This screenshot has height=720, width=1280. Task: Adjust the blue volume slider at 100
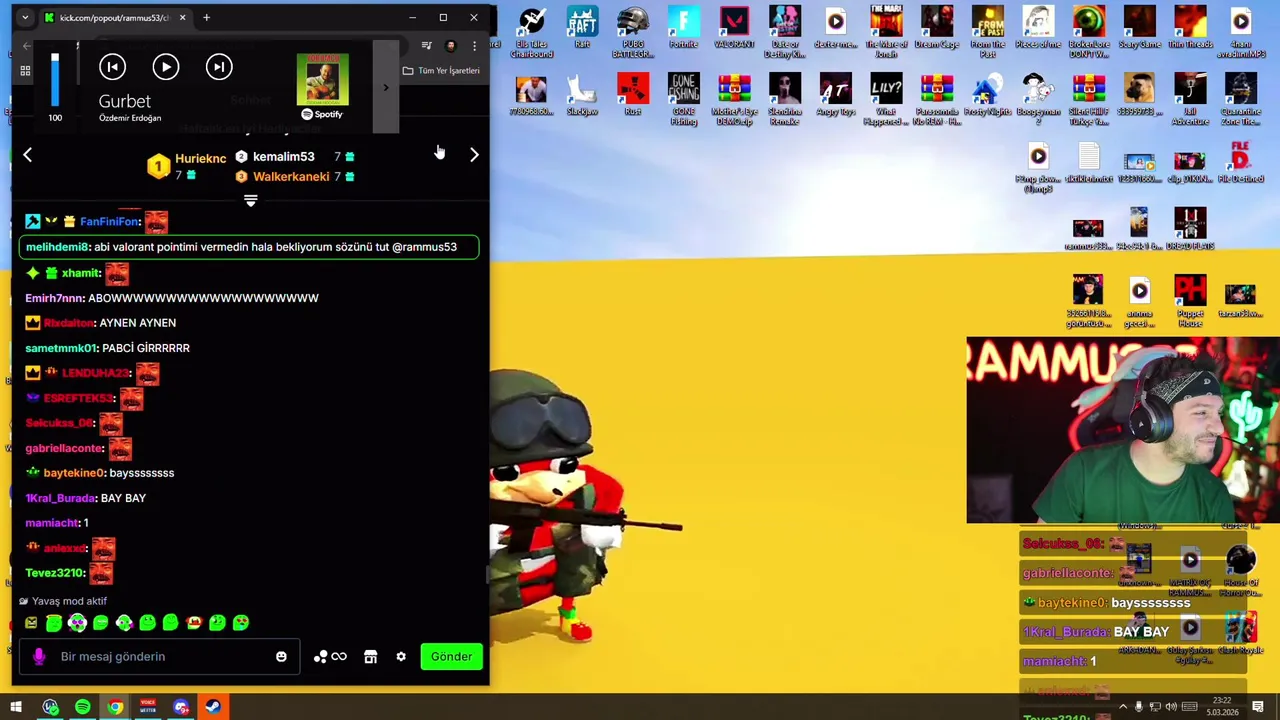tap(55, 79)
